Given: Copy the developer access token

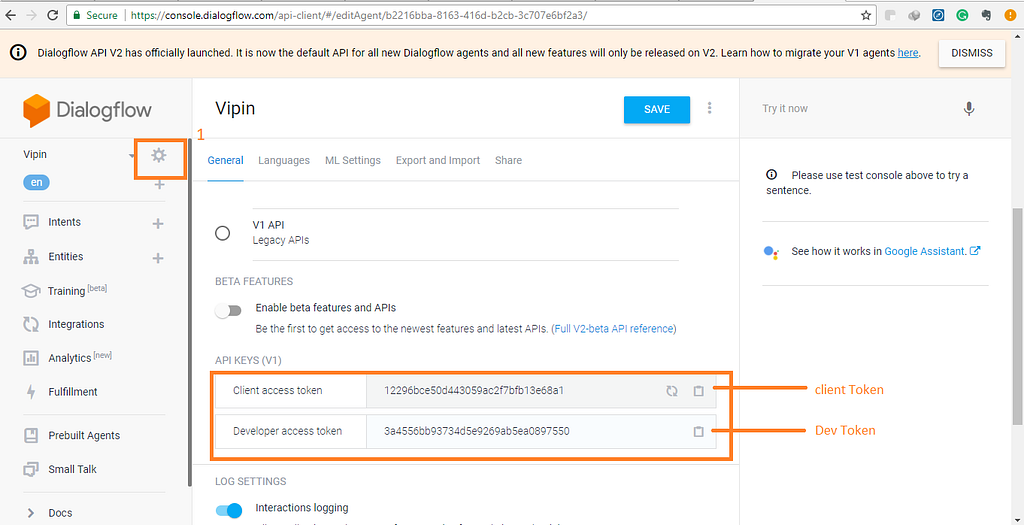Looking at the screenshot, I should point(699,432).
